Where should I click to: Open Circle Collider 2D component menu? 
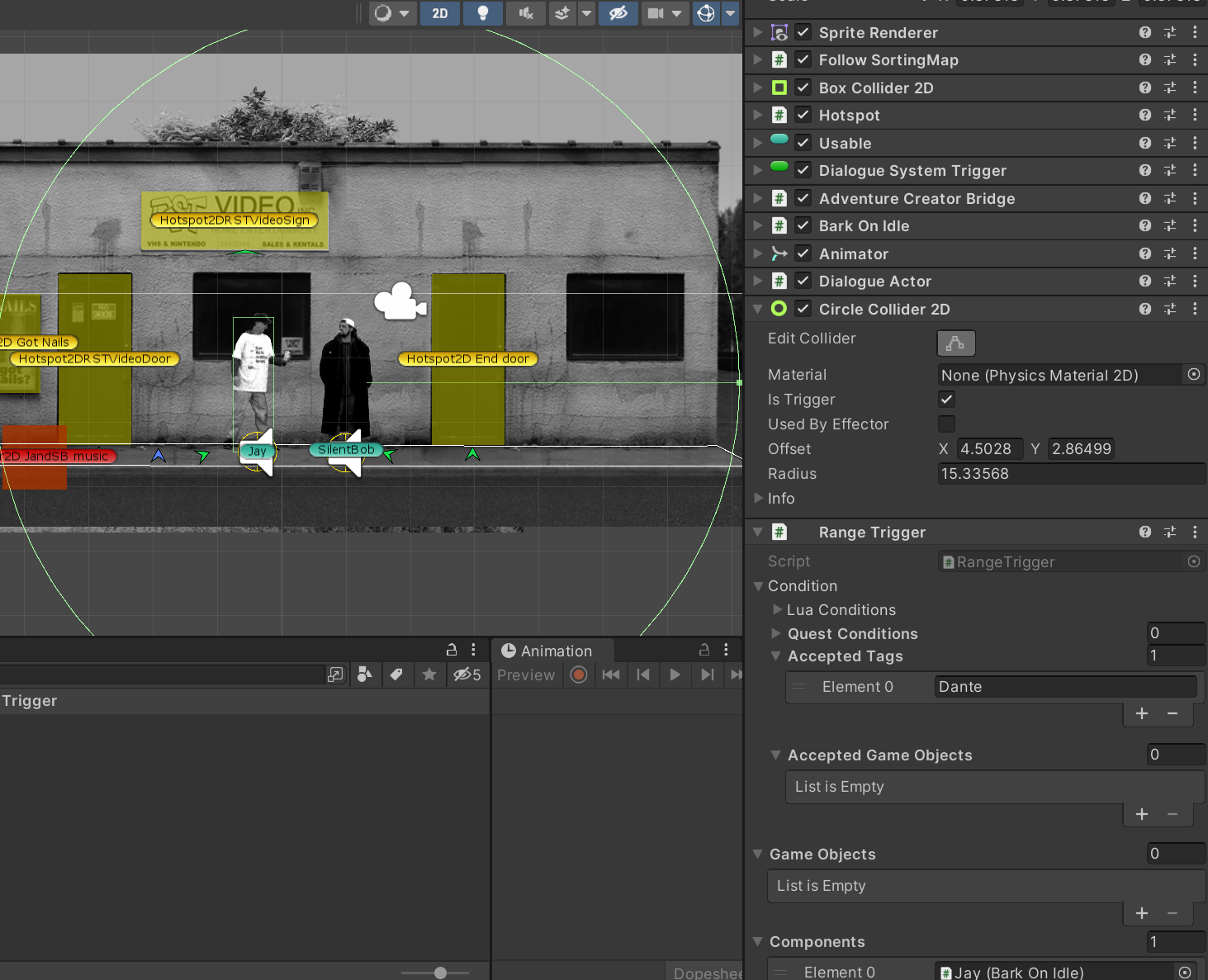click(1195, 309)
